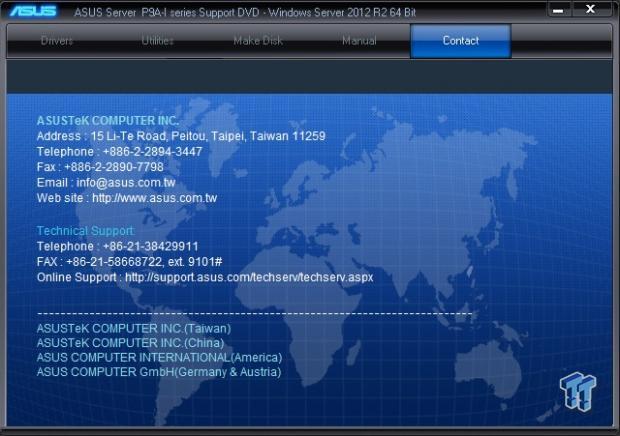Click the 'Technical Support' heading

pyautogui.click(x=86, y=231)
